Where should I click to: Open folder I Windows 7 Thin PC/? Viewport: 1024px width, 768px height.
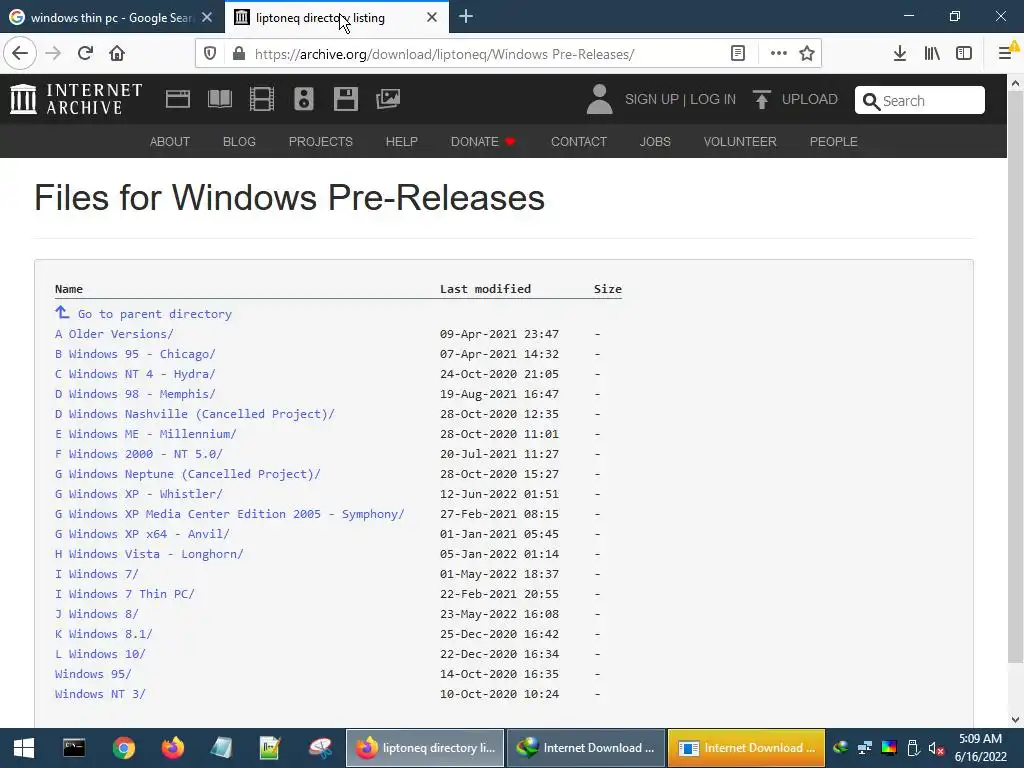[x=125, y=594]
